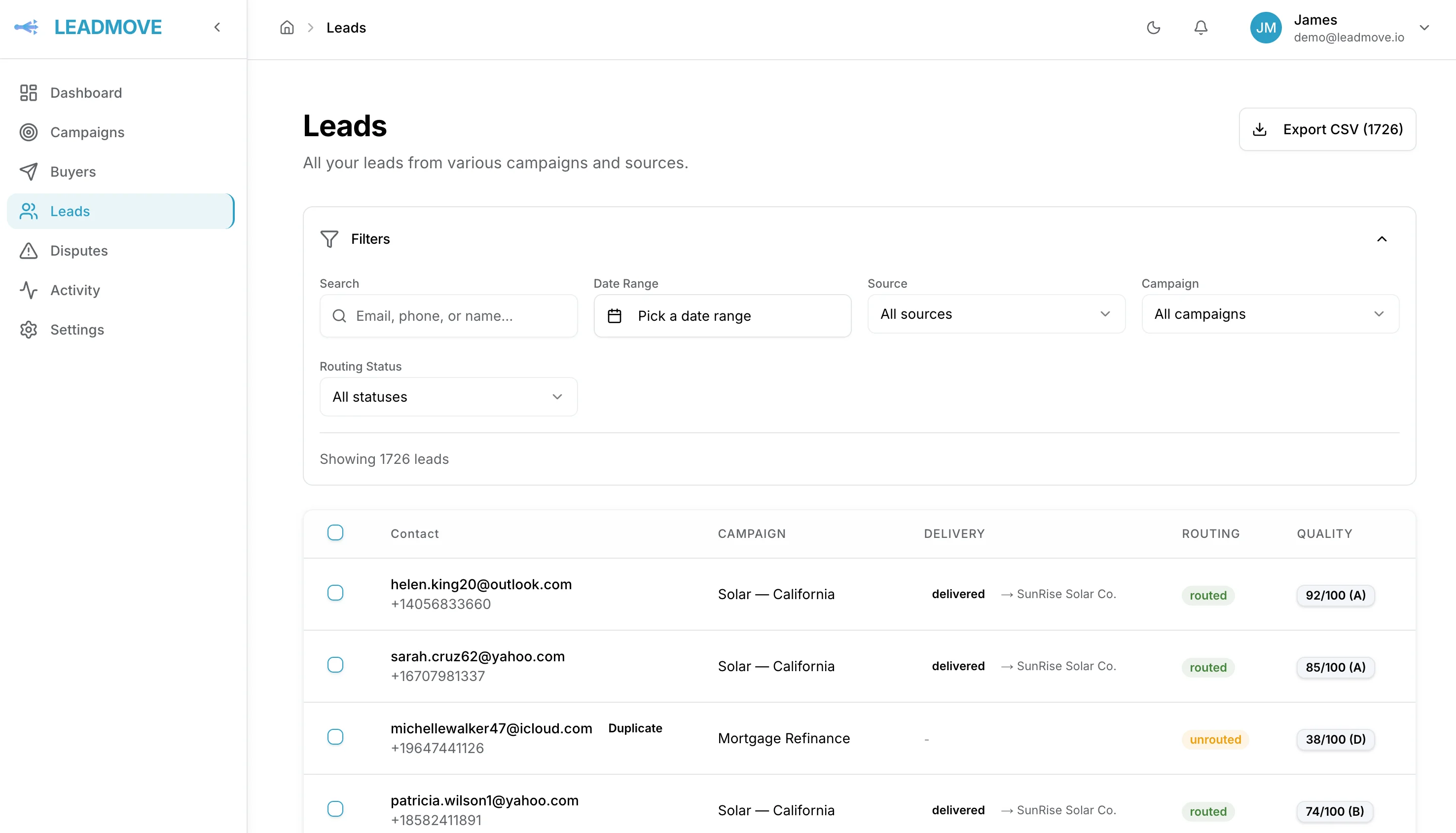
Task: Select patricia.wilson1@yahoo.com row checkbox
Action: coord(335,809)
